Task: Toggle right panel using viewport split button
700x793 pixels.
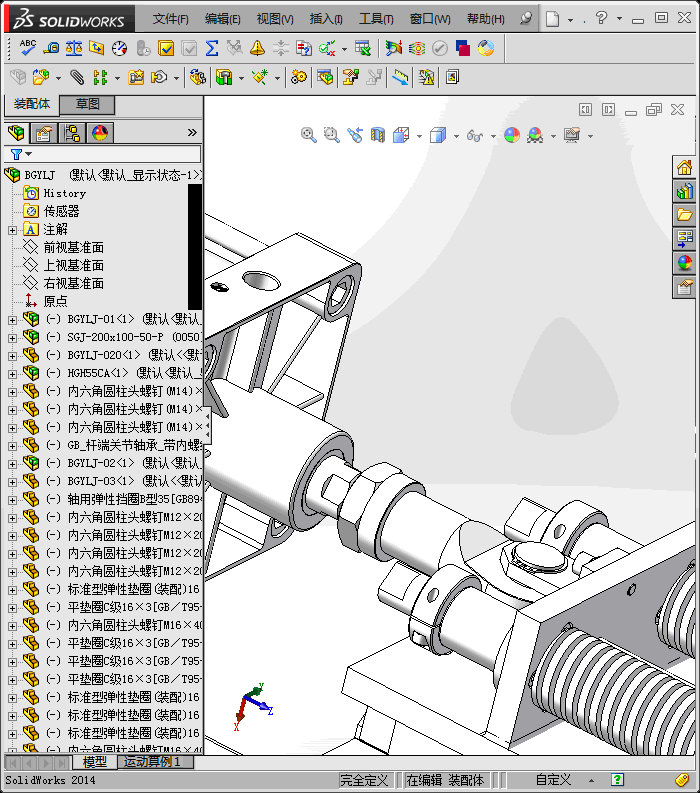Action: coord(608,110)
